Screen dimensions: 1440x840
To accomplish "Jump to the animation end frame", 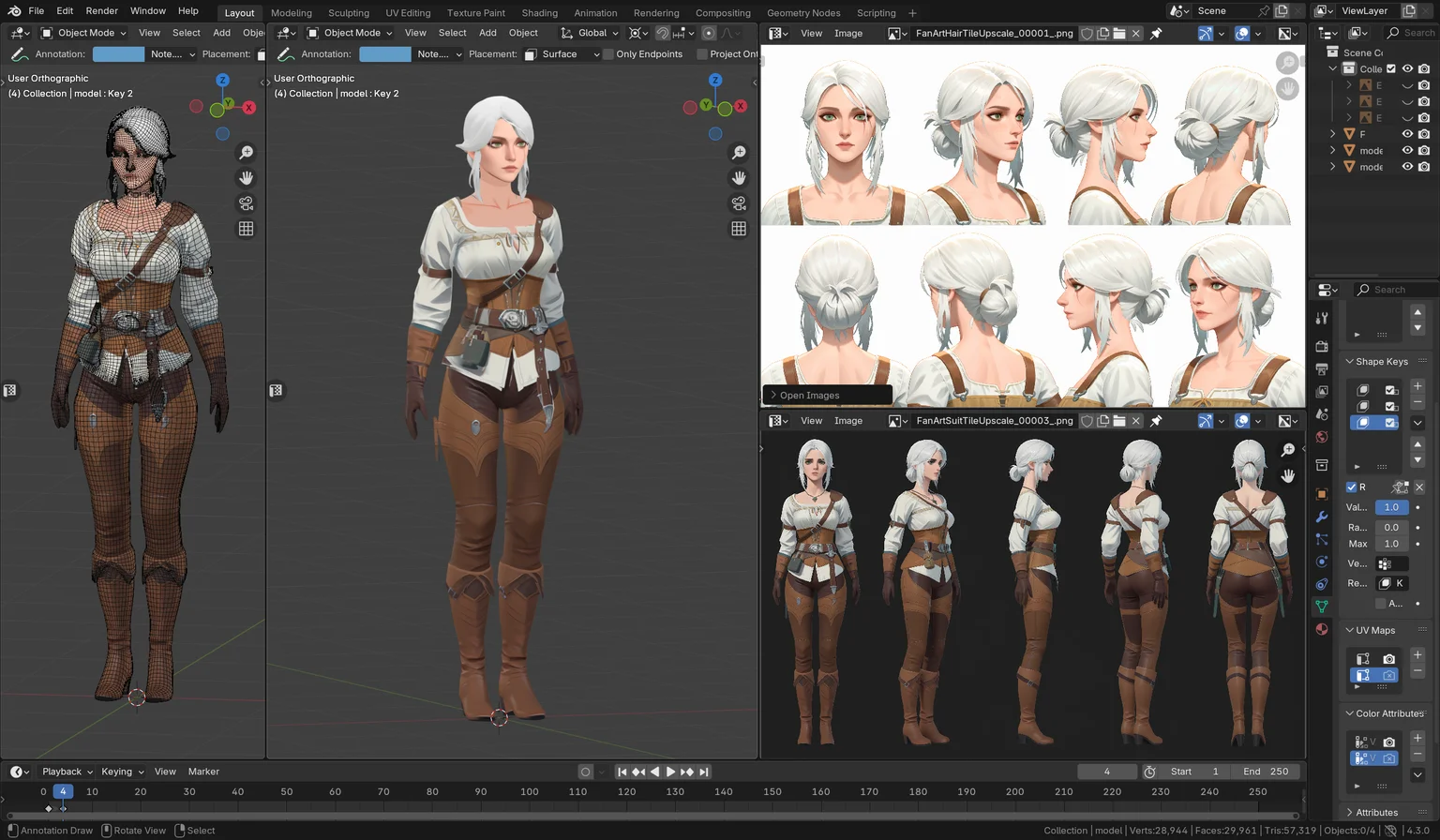I will click(704, 772).
